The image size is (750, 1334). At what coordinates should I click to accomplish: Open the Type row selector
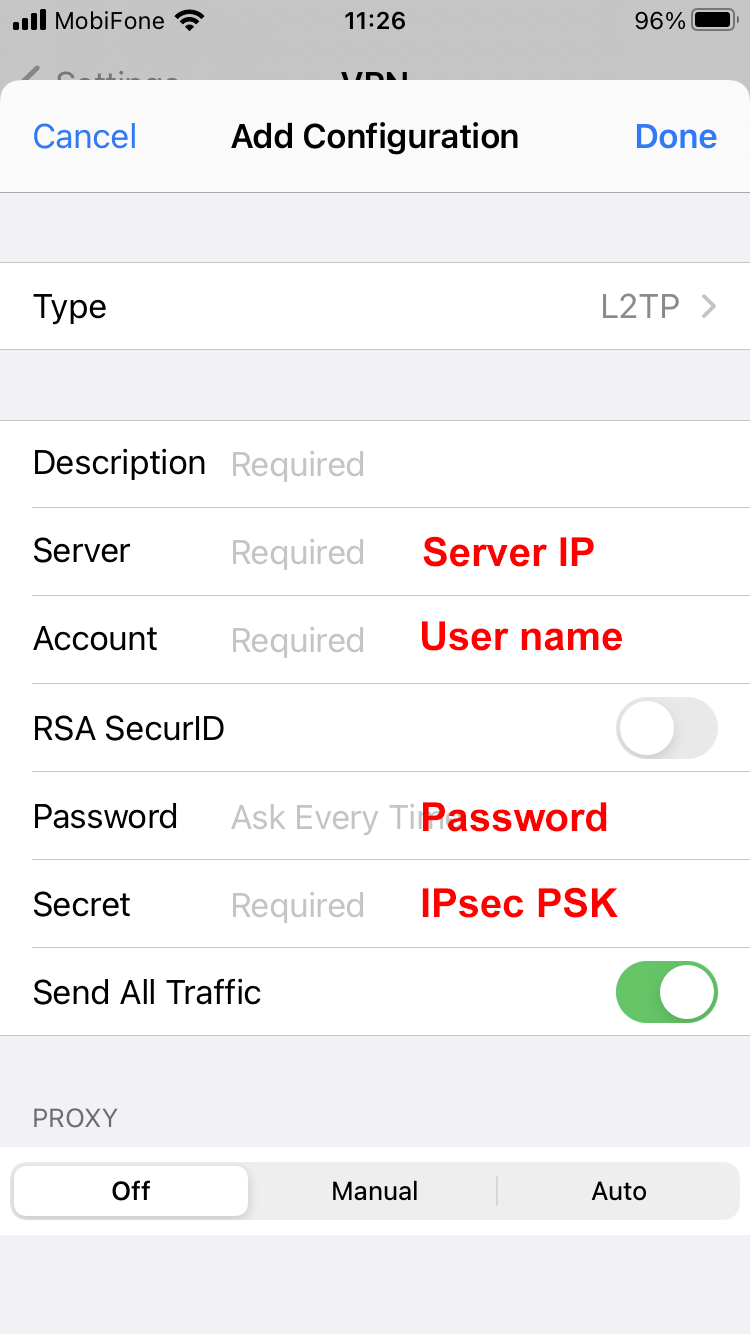point(375,306)
